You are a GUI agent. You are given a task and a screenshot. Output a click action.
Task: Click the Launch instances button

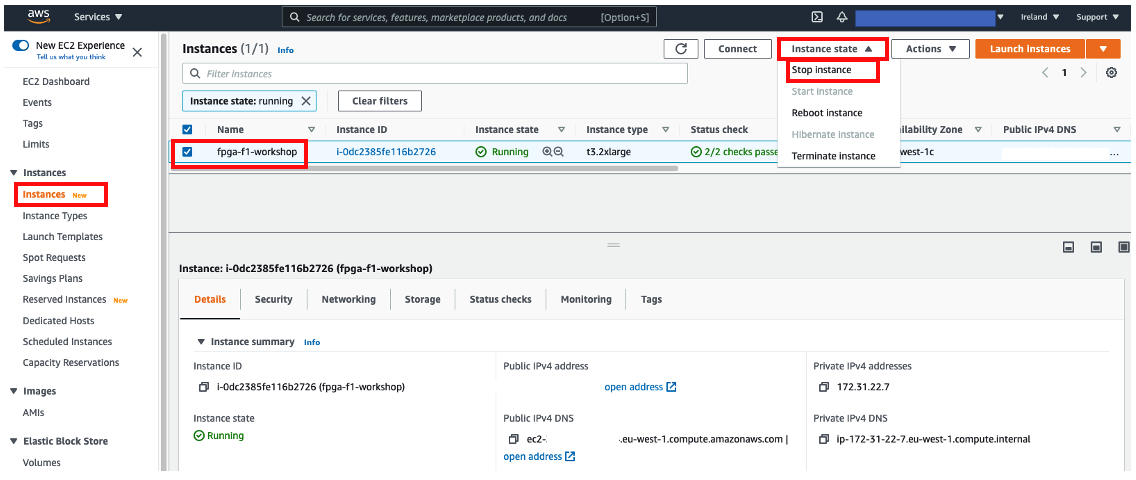pyautogui.click(x=1030, y=49)
